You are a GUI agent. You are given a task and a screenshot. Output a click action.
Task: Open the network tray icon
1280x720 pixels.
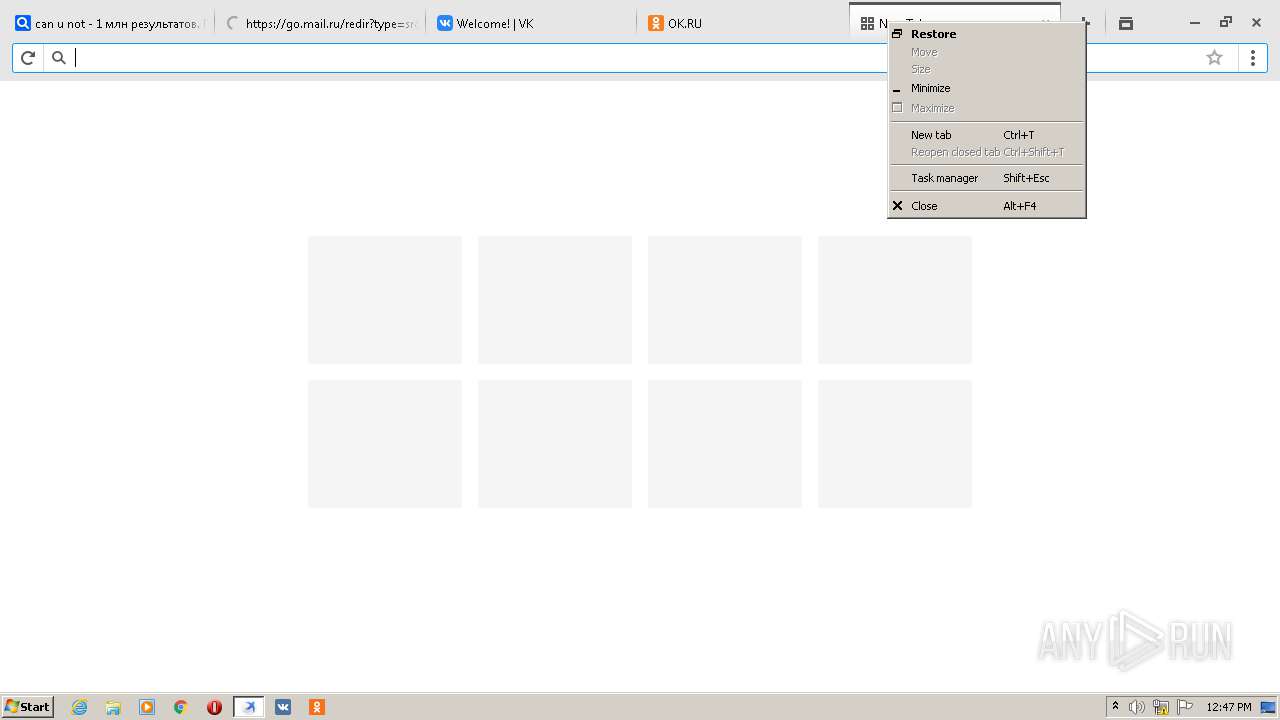(x=1161, y=707)
